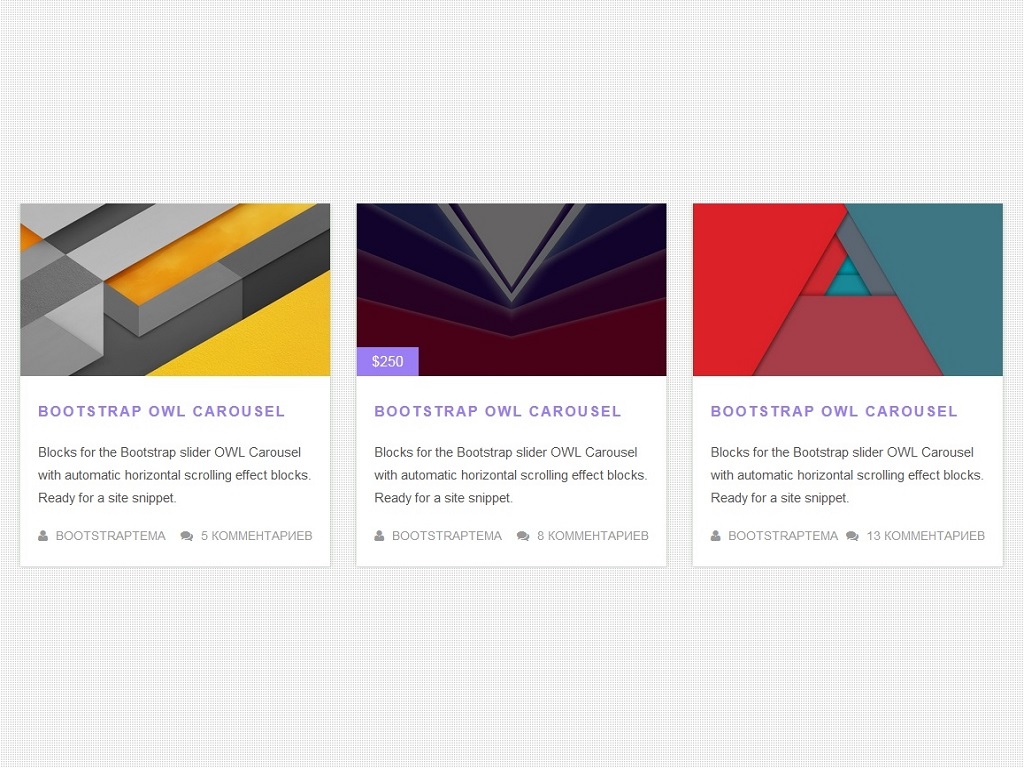Click the comments bubble icon on the third card
1024x768 pixels.
tap(852, 536)
